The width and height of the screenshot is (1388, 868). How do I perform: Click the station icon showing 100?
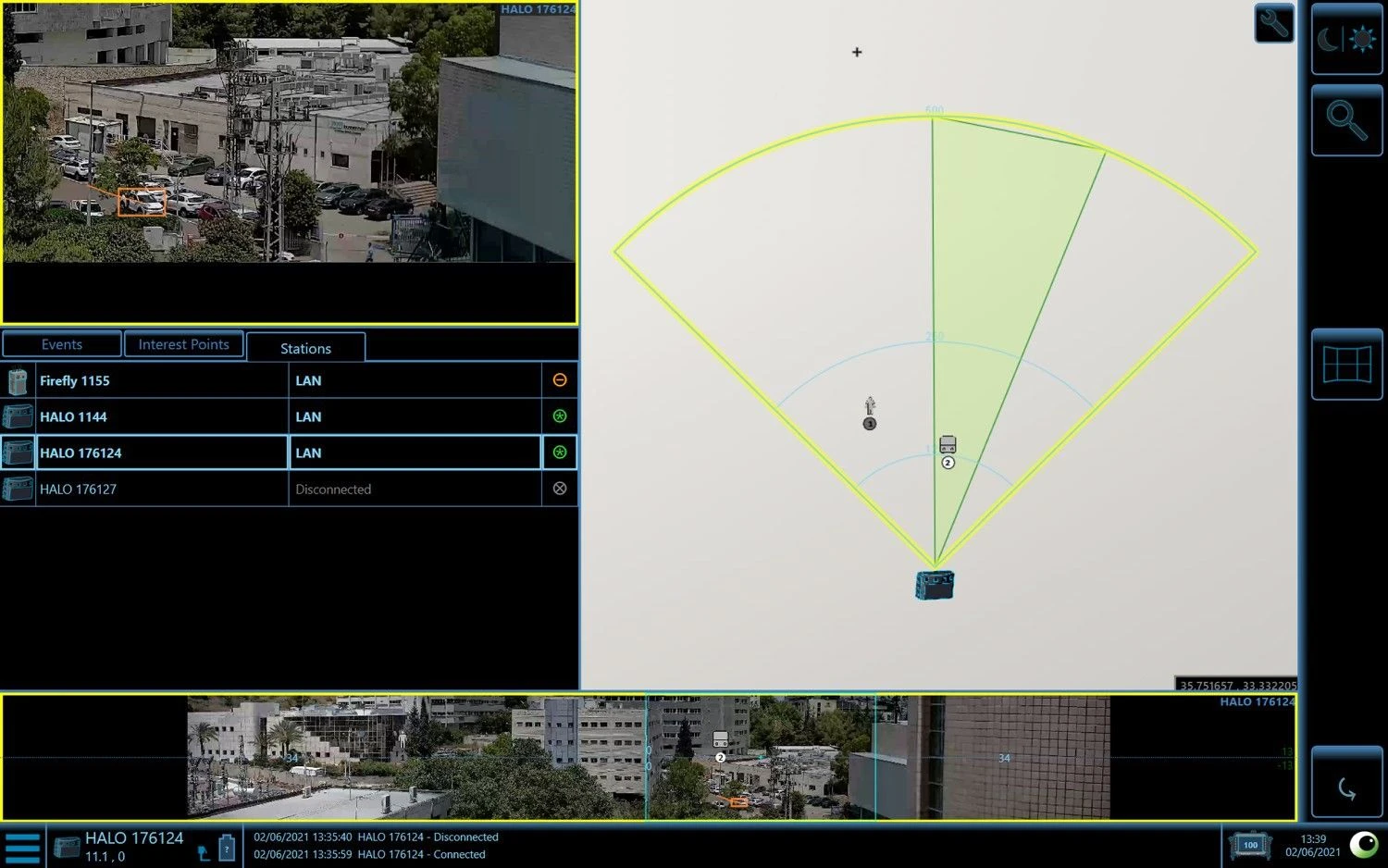tap(1249, 845)
